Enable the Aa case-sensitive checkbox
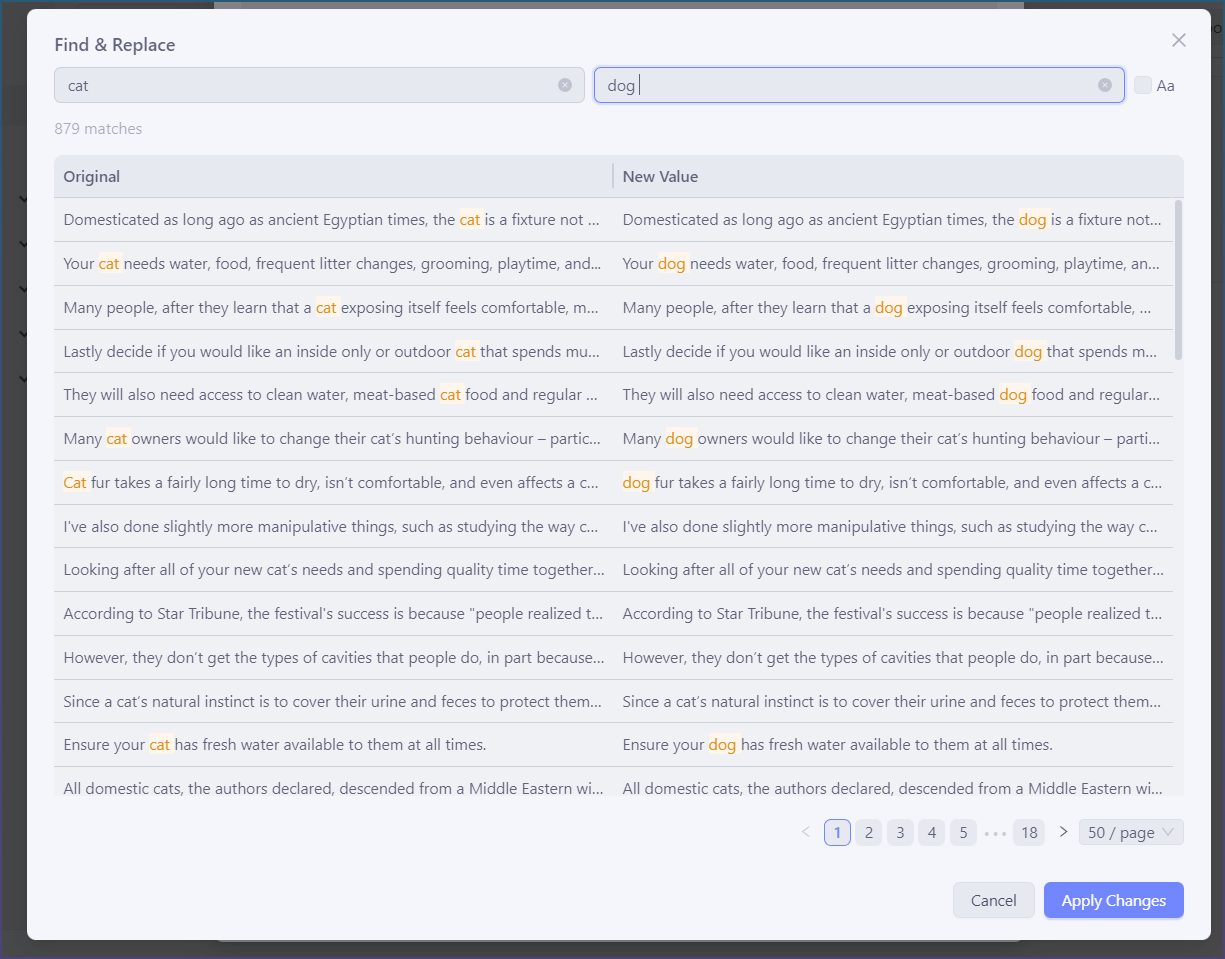 tap(1143, 85)
